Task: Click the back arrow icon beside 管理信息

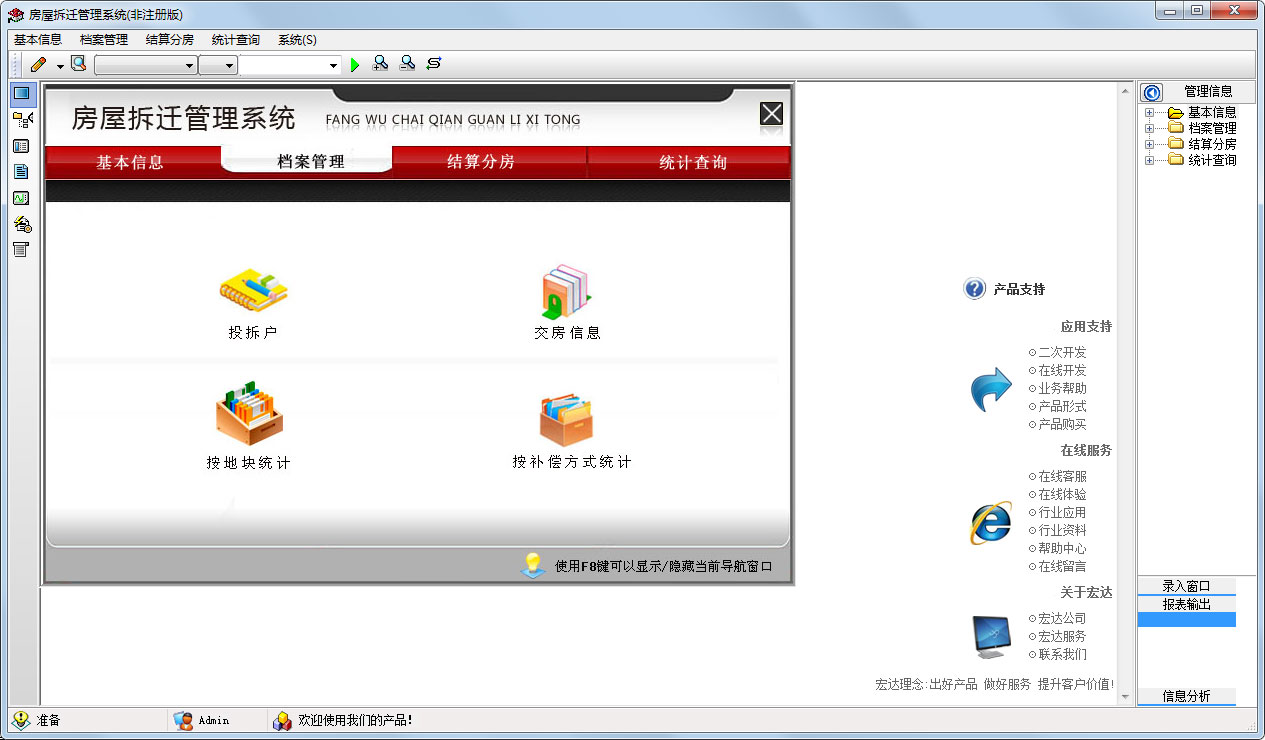Action: tap(1152, 92)
